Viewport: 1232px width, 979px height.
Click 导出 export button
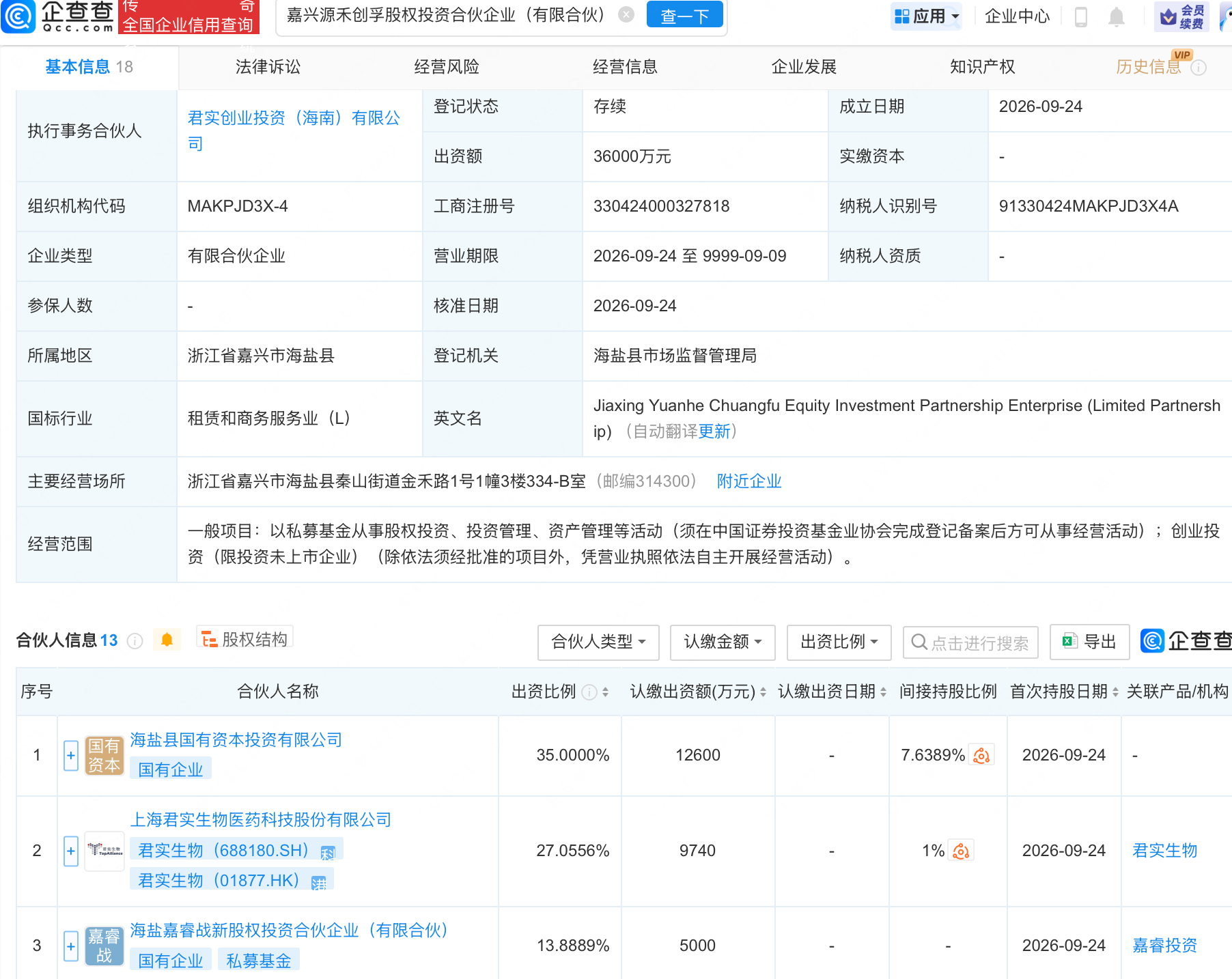1089,642
